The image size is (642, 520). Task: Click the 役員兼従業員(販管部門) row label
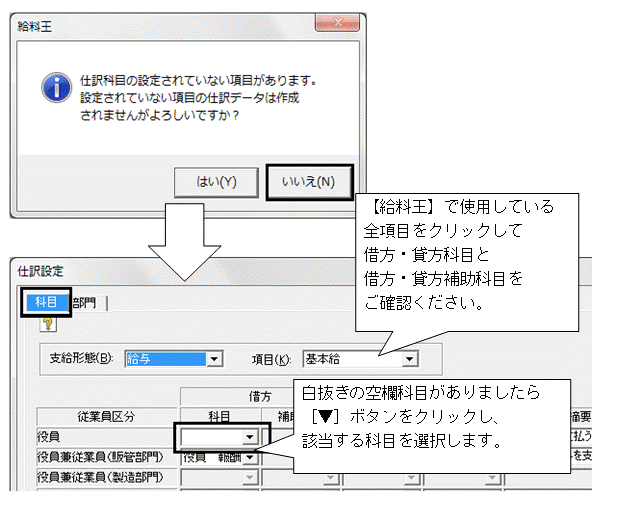tap(100, 457)
